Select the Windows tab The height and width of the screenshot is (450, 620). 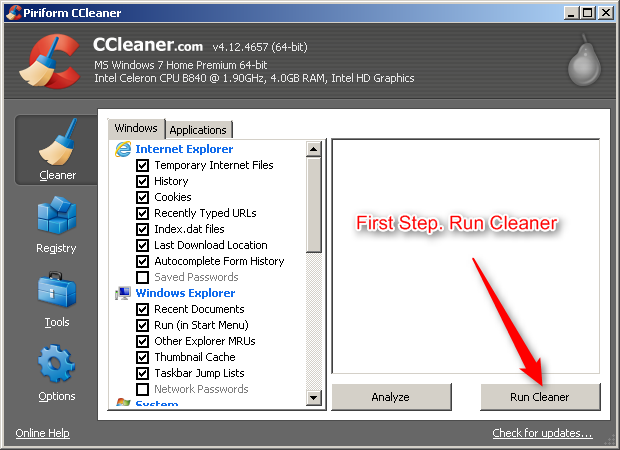(136, 129)
